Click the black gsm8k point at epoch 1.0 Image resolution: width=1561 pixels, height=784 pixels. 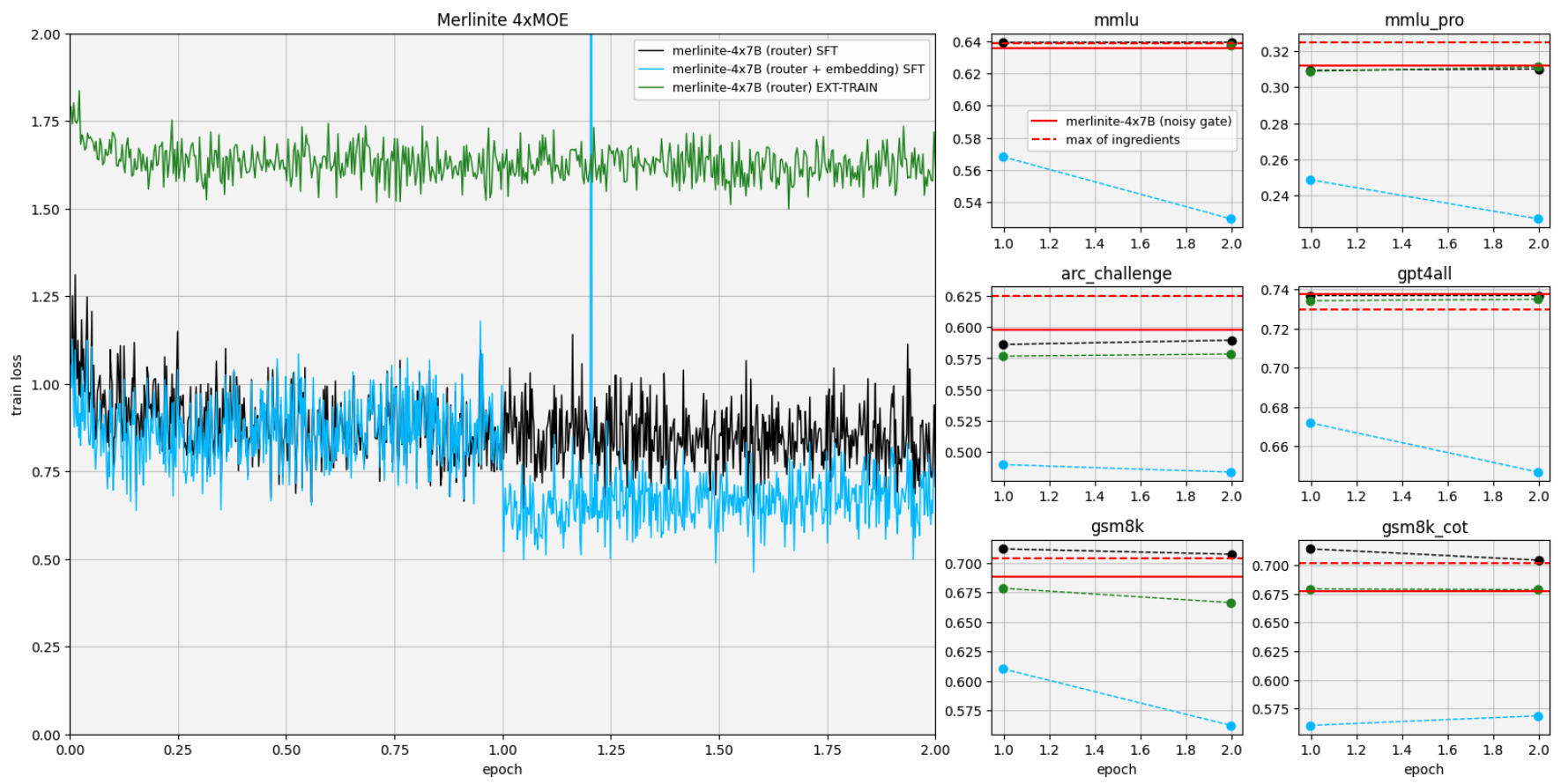1003,549
